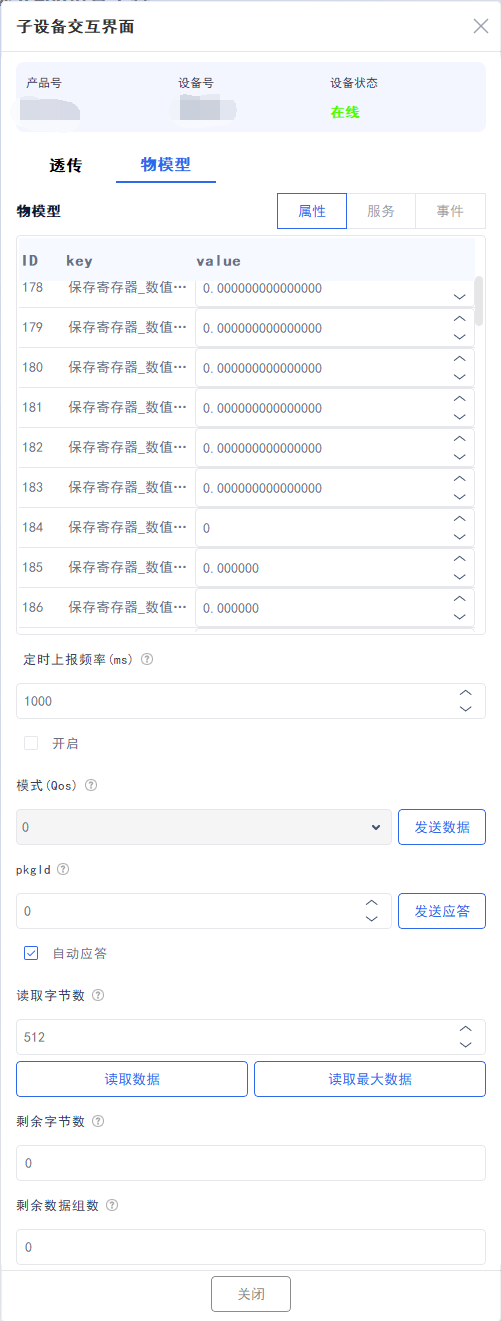Enable the 开启 checkbox
Viewport: 501px width, 1321px height.
point(31,743)
